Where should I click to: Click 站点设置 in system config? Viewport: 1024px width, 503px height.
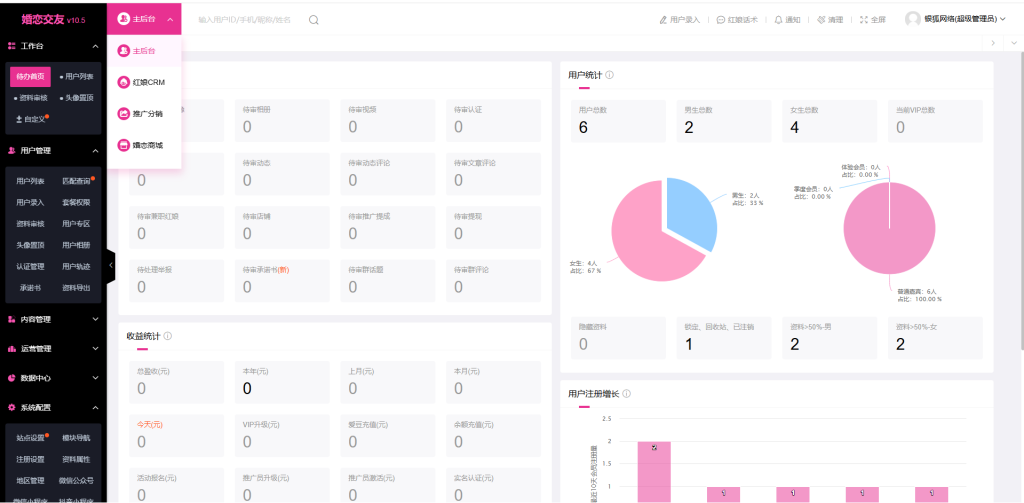pyautogui.click(x=31, y=438)
